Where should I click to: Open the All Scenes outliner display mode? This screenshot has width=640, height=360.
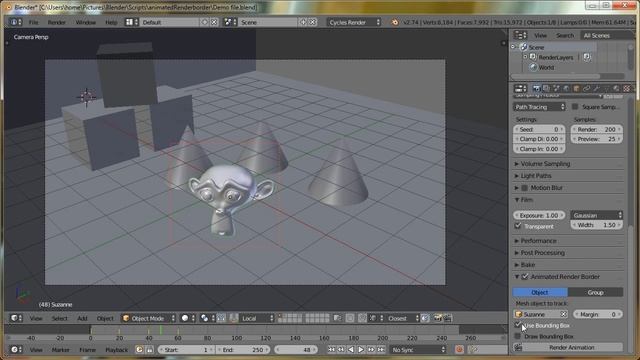[x=606, y=35]
